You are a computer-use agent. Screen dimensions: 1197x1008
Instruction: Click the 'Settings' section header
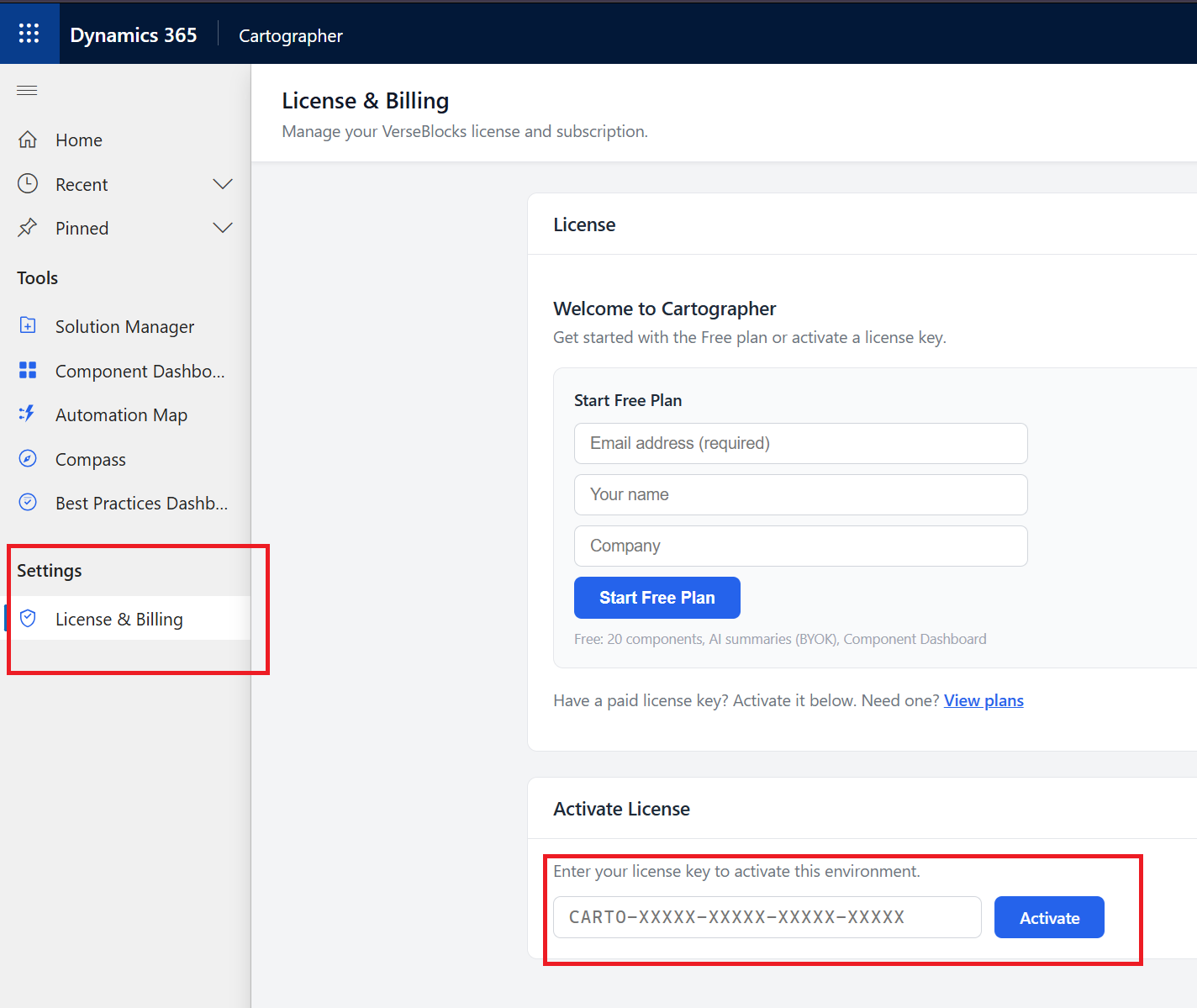50,571
